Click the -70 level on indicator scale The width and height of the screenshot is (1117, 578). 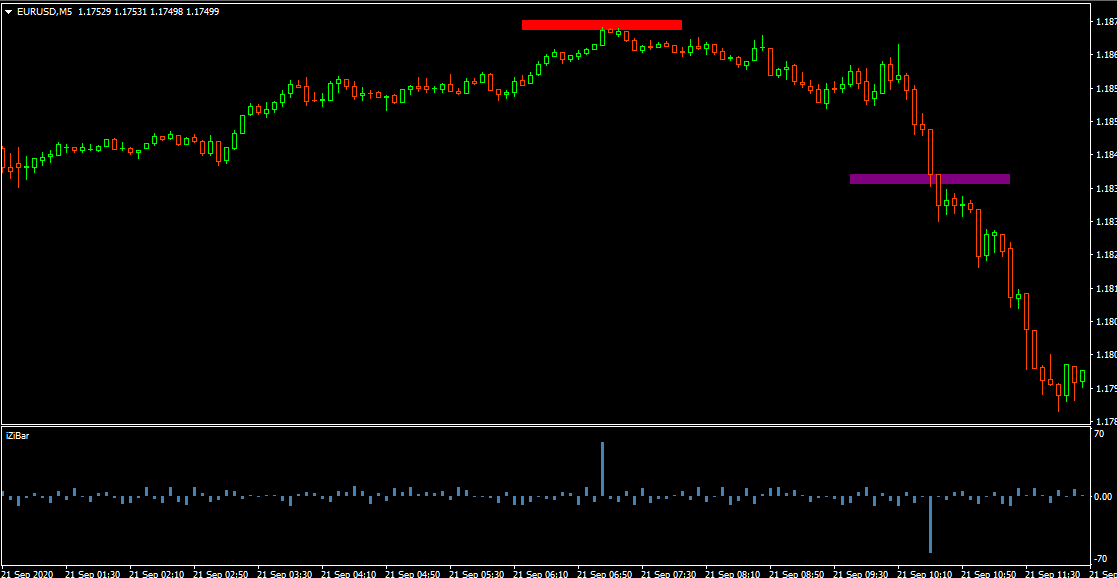click(x=1103, y=559)
